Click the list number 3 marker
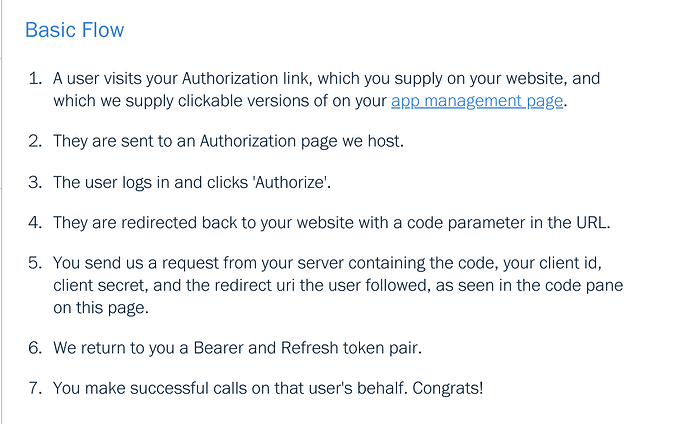 click(34, 182)
